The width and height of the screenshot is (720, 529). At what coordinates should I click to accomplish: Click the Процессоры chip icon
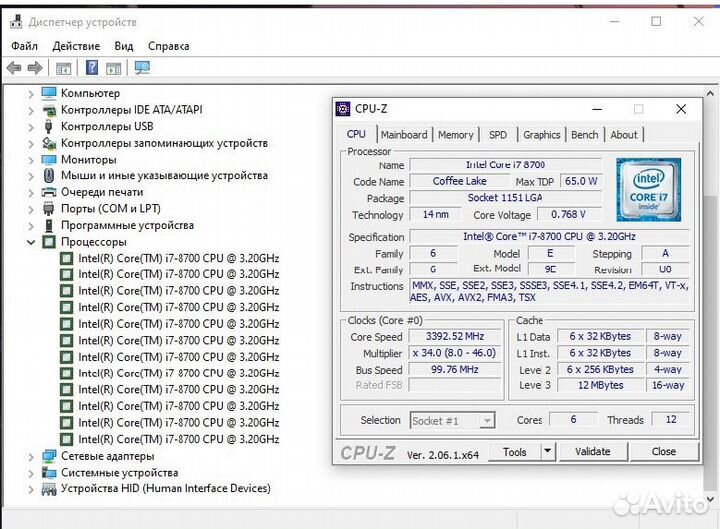pos(49,242)
